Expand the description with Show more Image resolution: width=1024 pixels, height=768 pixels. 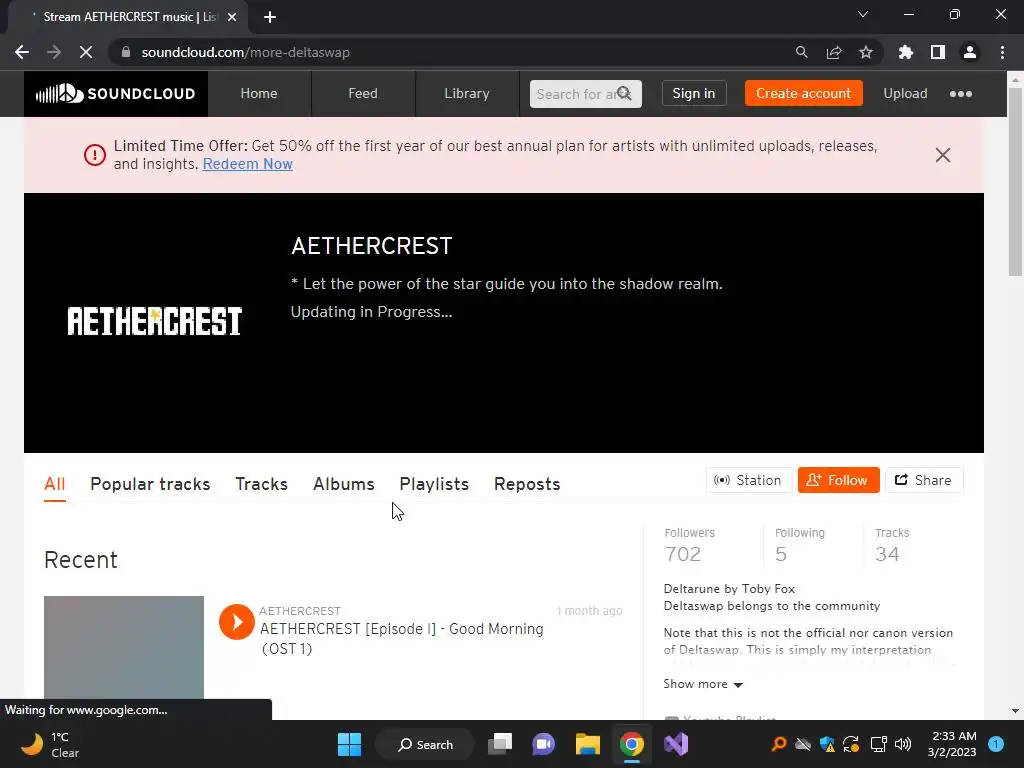[703, 684]
